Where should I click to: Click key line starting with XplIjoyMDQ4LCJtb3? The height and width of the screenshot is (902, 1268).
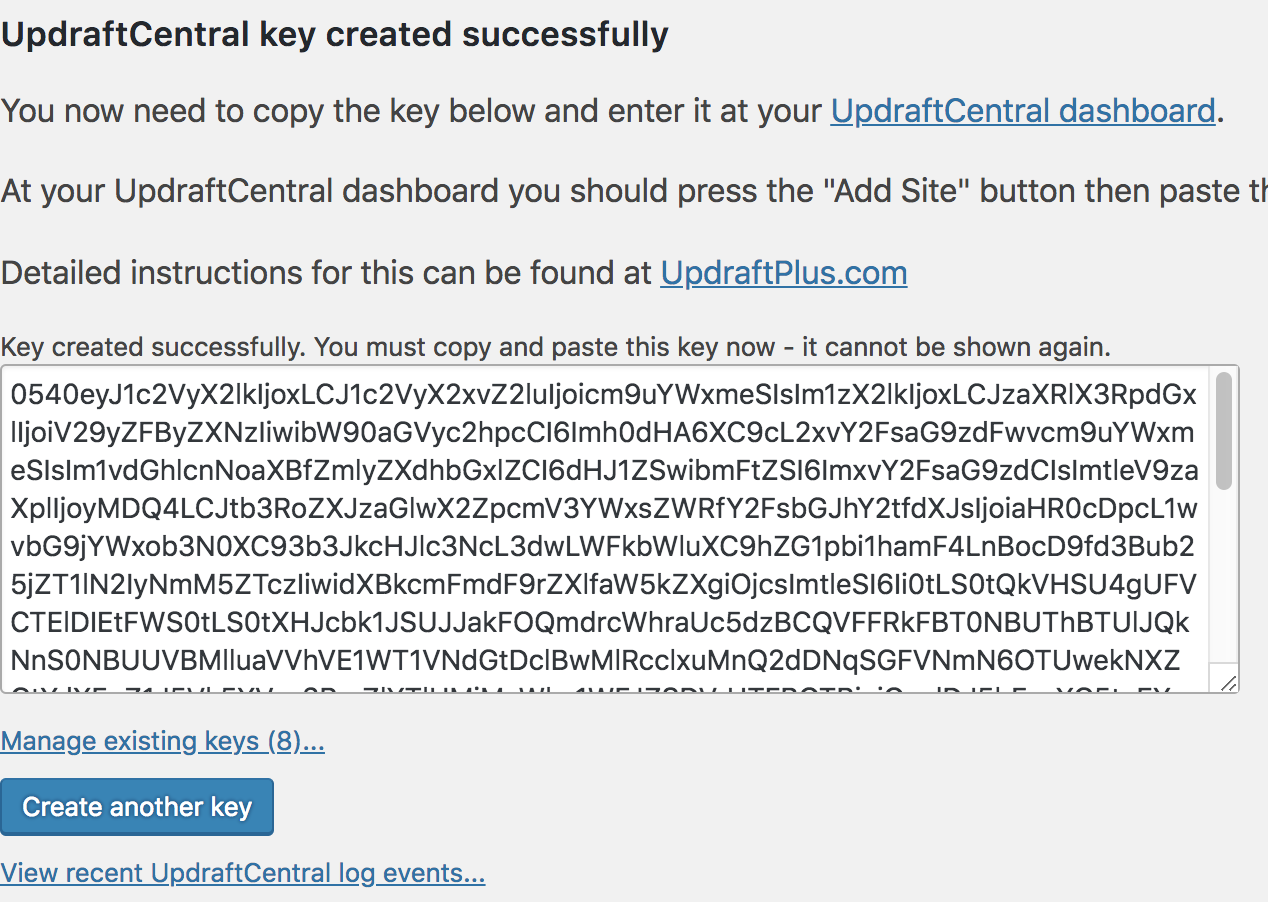(x=603, y=510)
